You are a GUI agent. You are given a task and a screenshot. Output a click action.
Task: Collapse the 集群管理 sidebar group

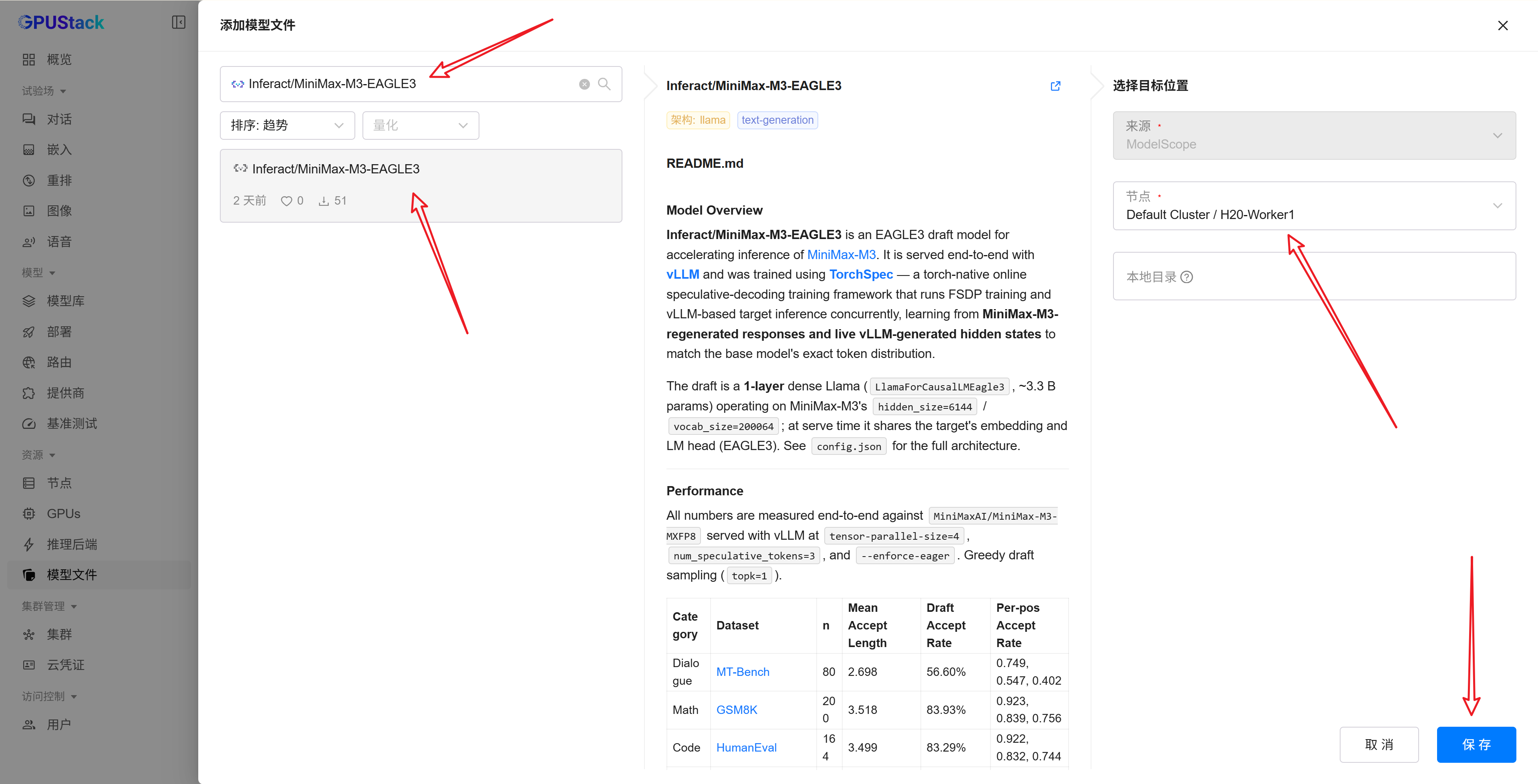click(x=50, y=606)
